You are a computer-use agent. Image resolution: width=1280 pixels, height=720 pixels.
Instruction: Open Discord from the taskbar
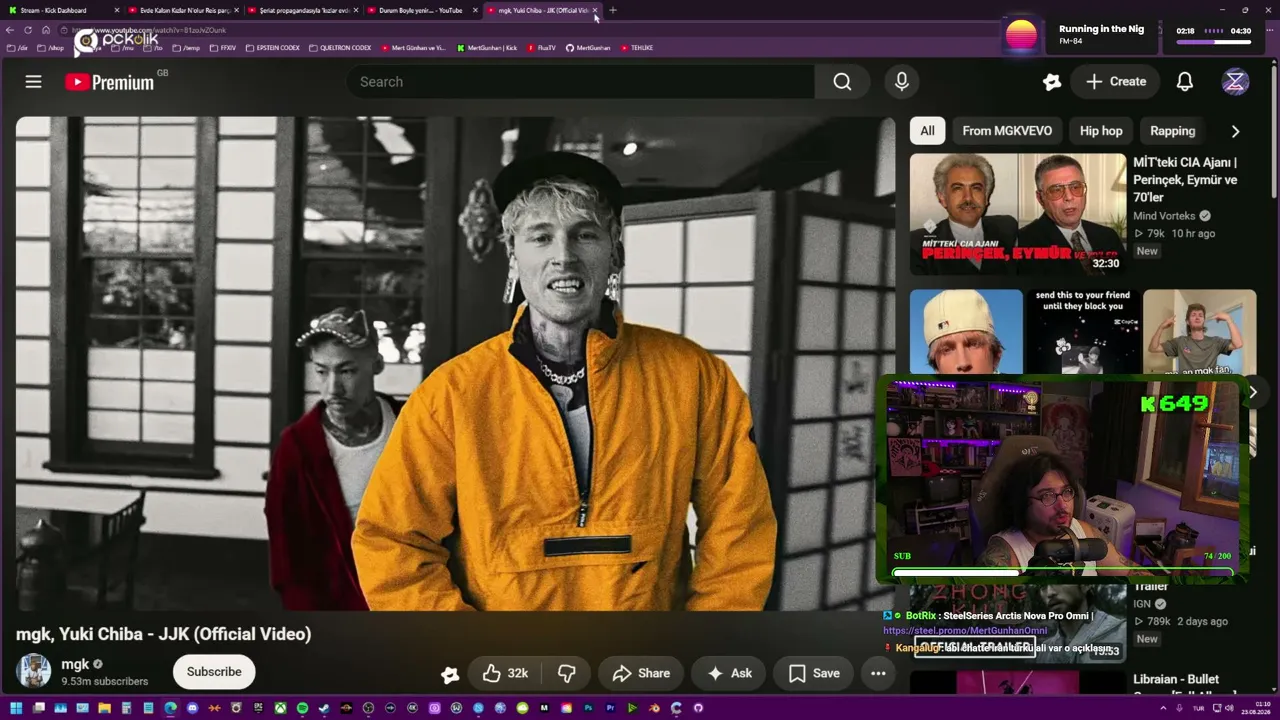(x=192, y=708)
